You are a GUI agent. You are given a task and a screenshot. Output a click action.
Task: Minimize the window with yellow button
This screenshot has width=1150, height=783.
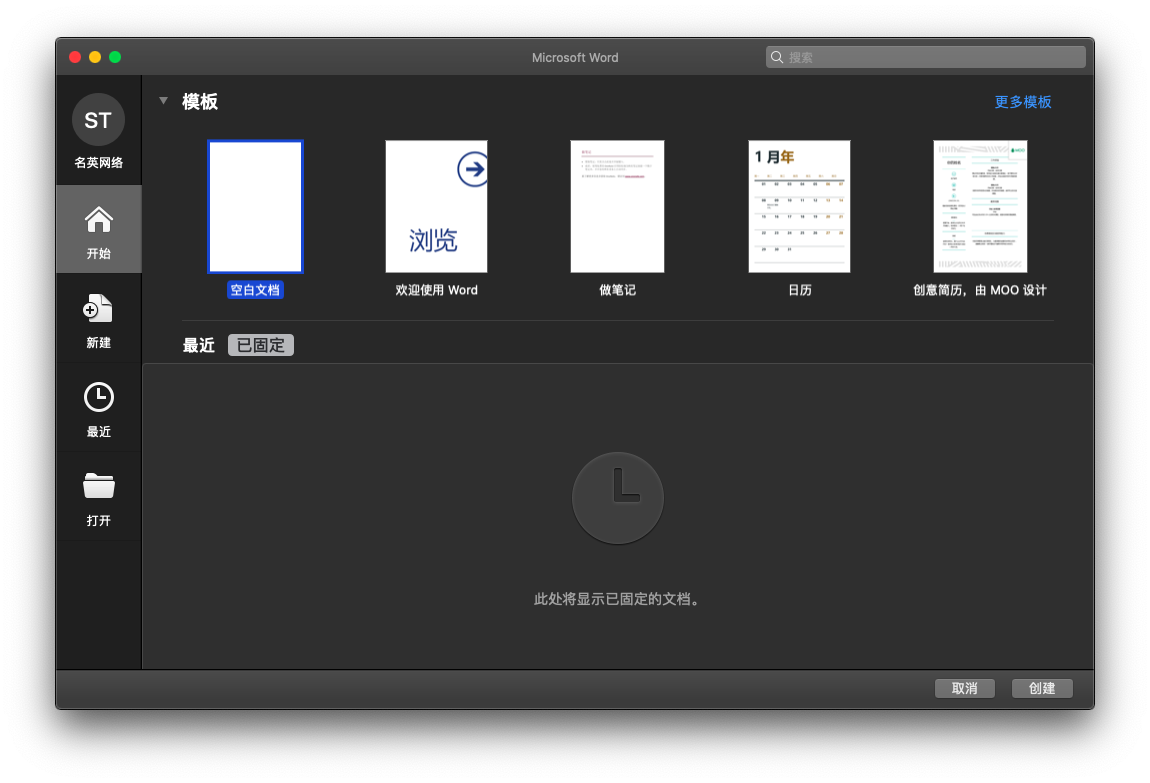click(95, 57)
